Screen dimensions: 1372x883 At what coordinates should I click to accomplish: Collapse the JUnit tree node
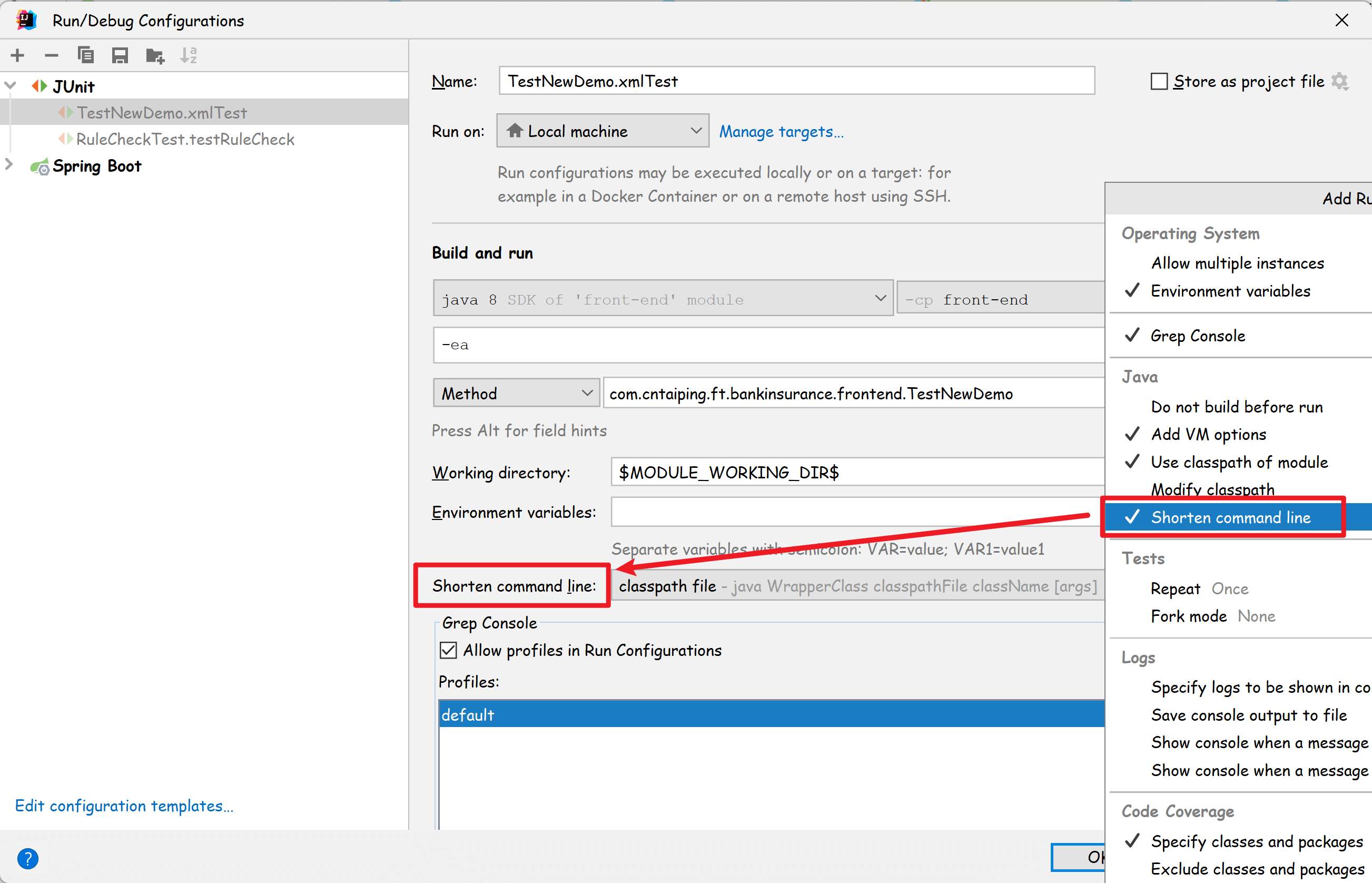(x=11, y=86)
